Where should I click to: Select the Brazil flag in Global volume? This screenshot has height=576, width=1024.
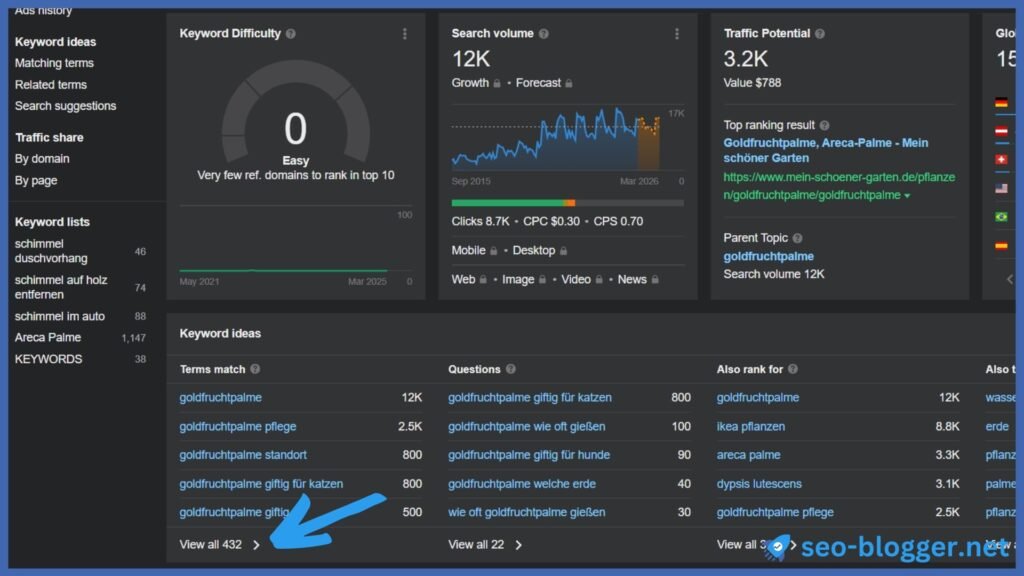click(1001, 217)
